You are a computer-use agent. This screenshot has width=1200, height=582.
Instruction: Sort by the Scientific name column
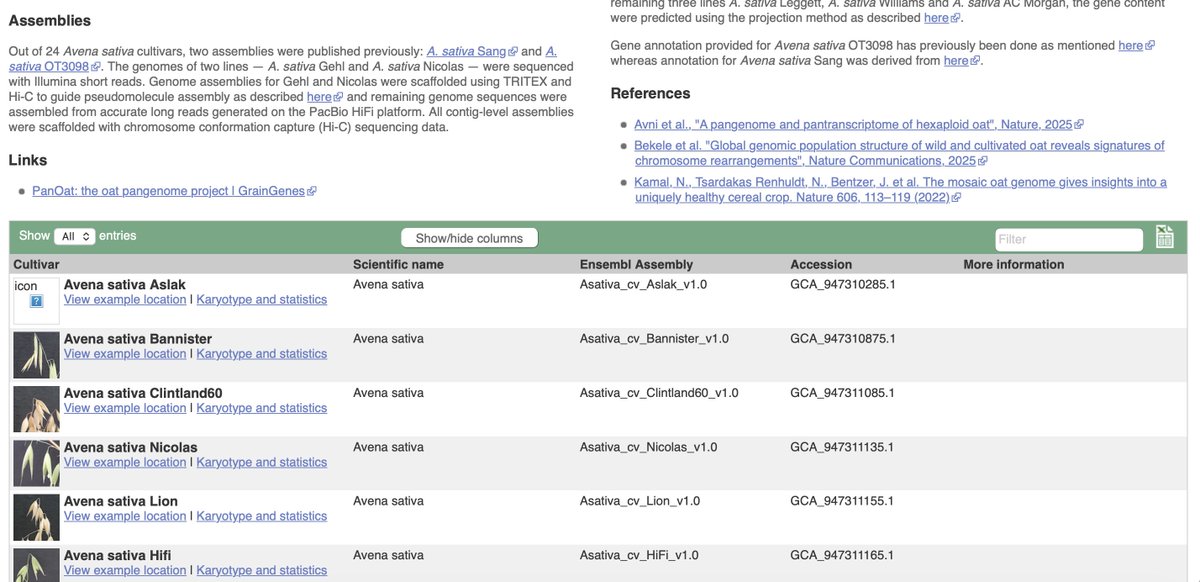pos(398,264)
